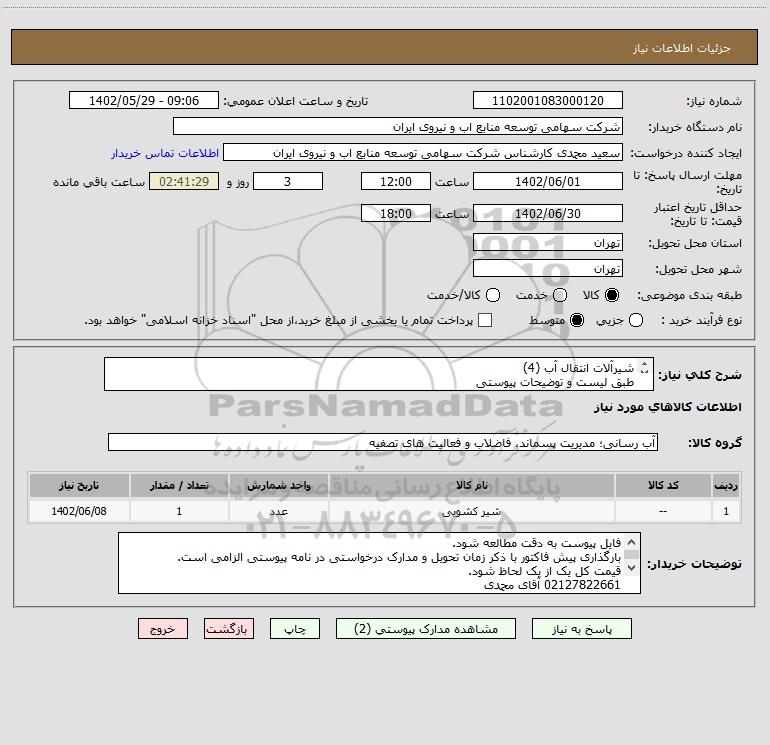Screen dimensions: 770x745
Task: Open مشاهده مدارک پیوستی (2) button
Action: [426, 629]
